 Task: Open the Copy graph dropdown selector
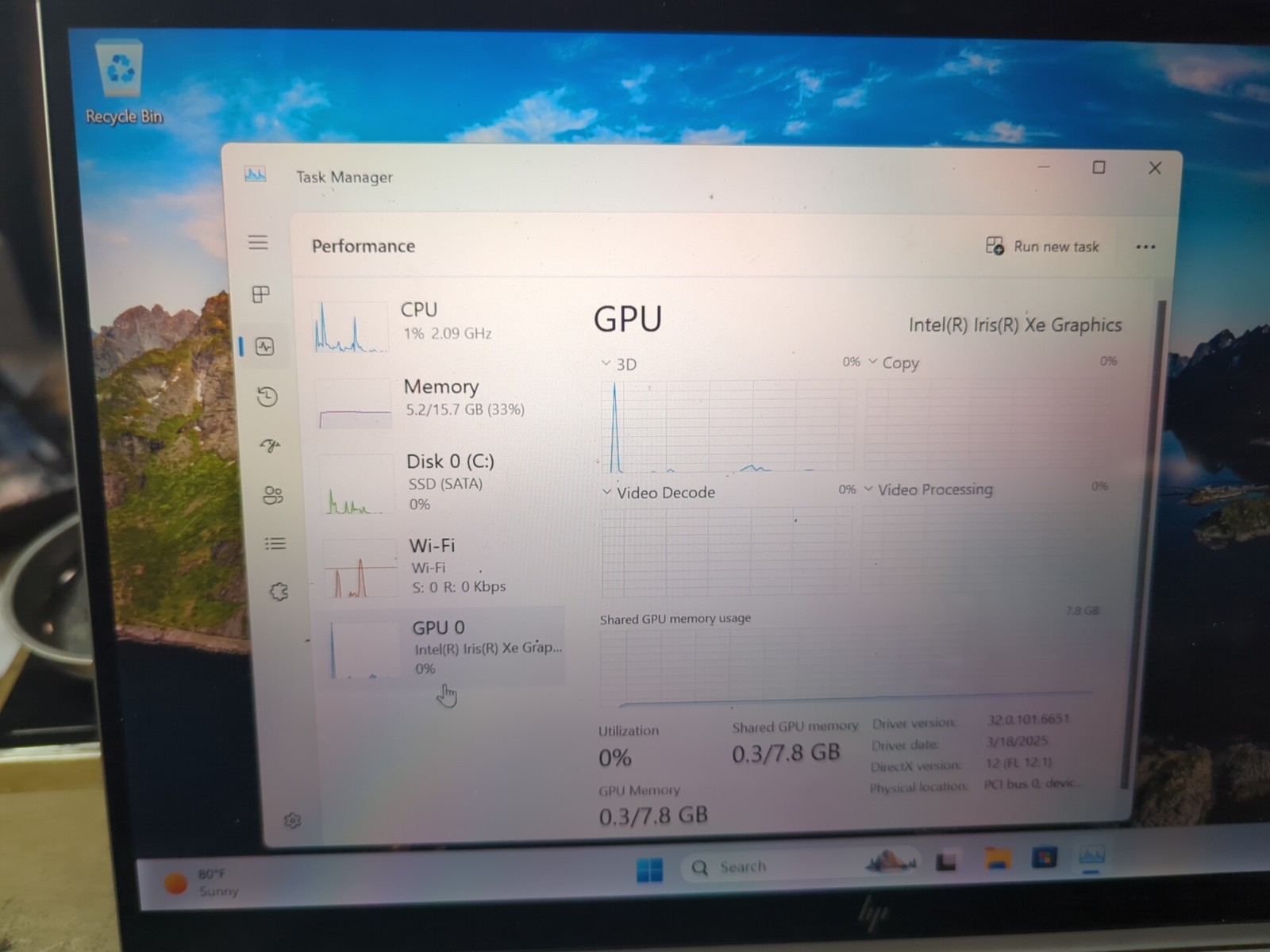click(894, 363)
